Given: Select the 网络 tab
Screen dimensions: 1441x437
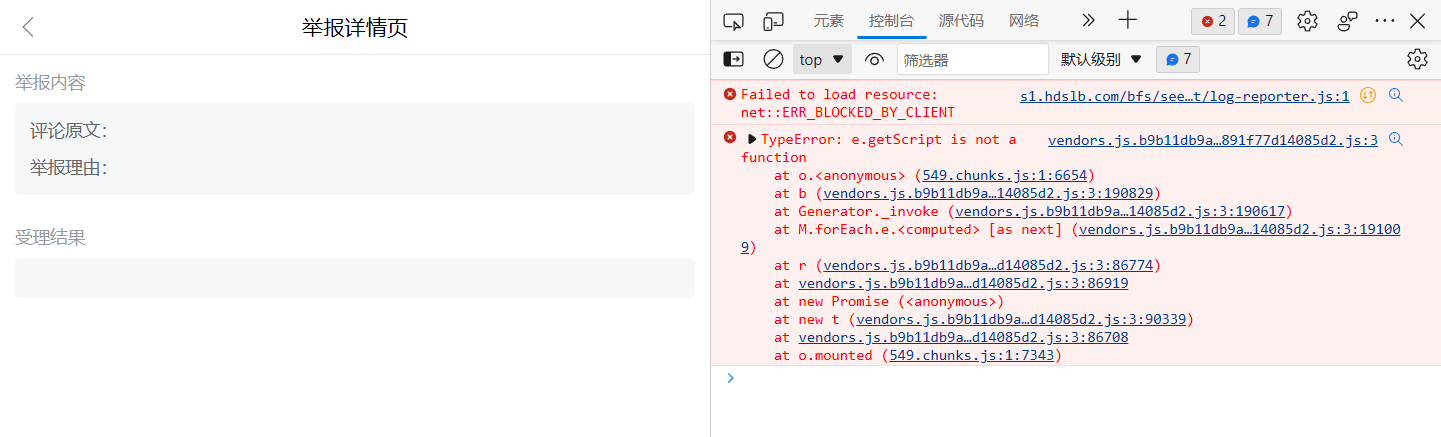Looking at the screenshot, I should [1024, 20].
